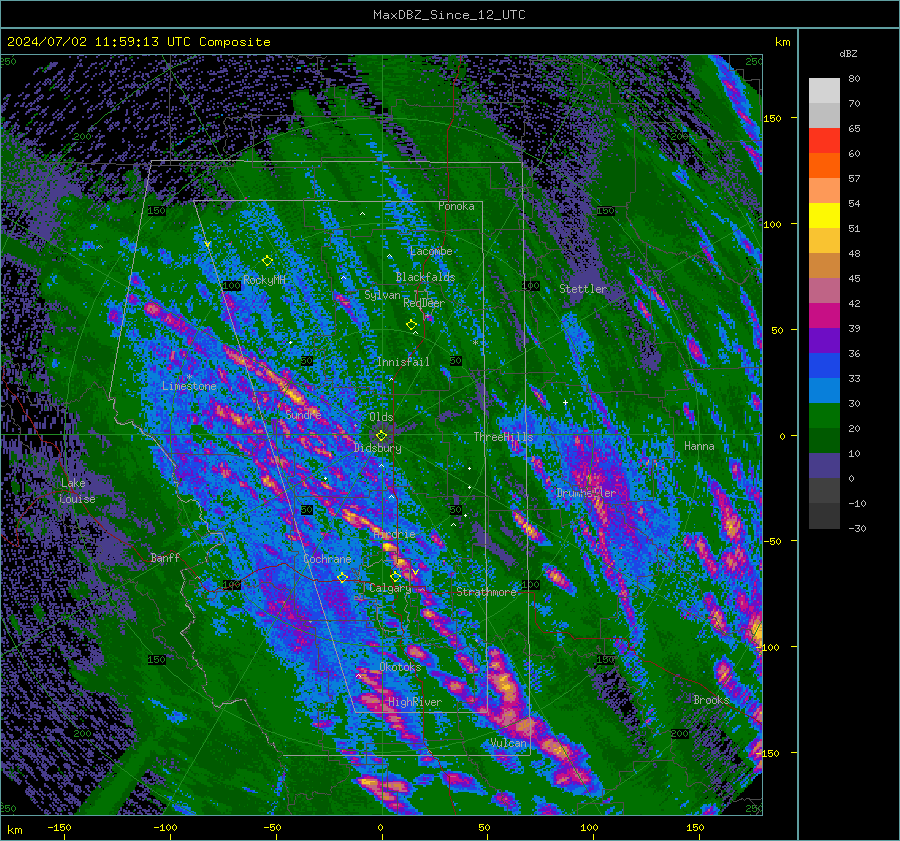Click the yellow diamond marker below RedDeer
Screen dimensions: 900x841
pos(411,325)
